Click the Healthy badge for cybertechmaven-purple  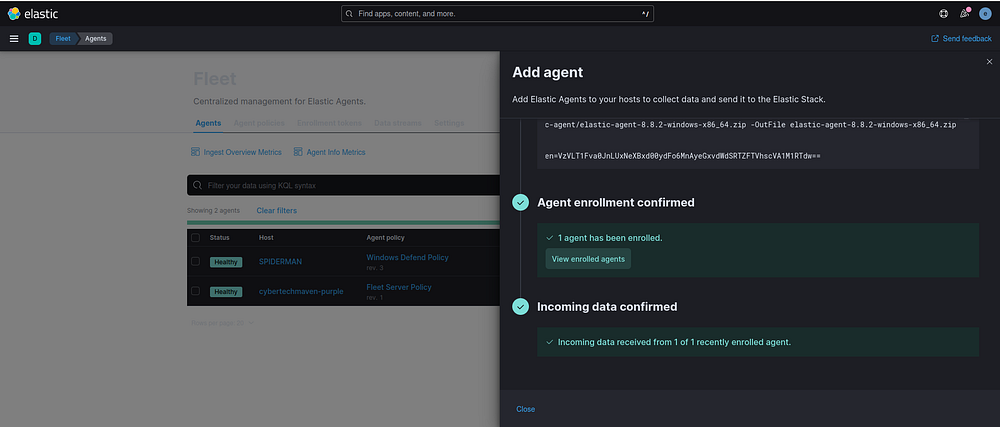coord(226,291)
